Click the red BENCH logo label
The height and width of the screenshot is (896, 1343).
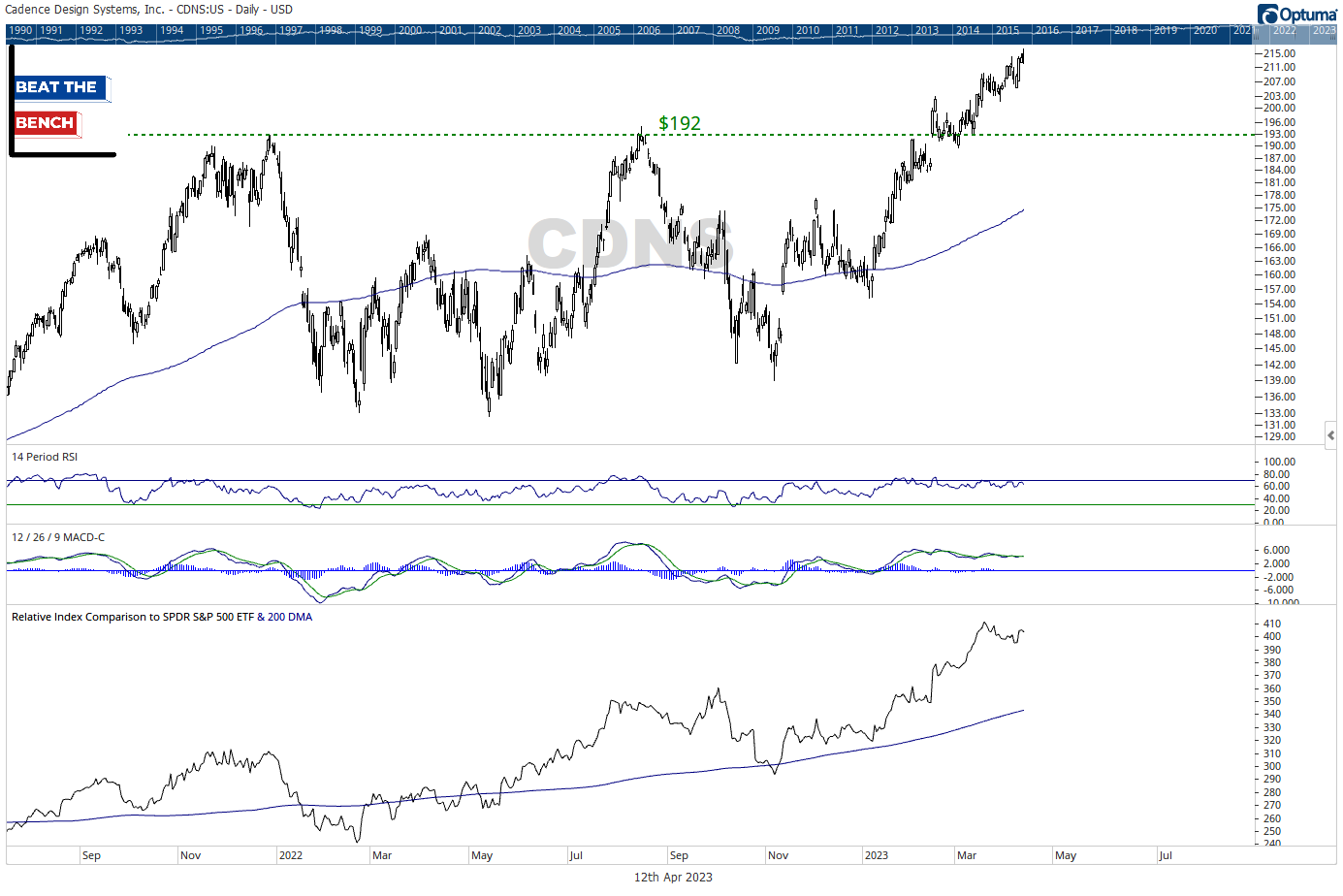pos(46,123)
